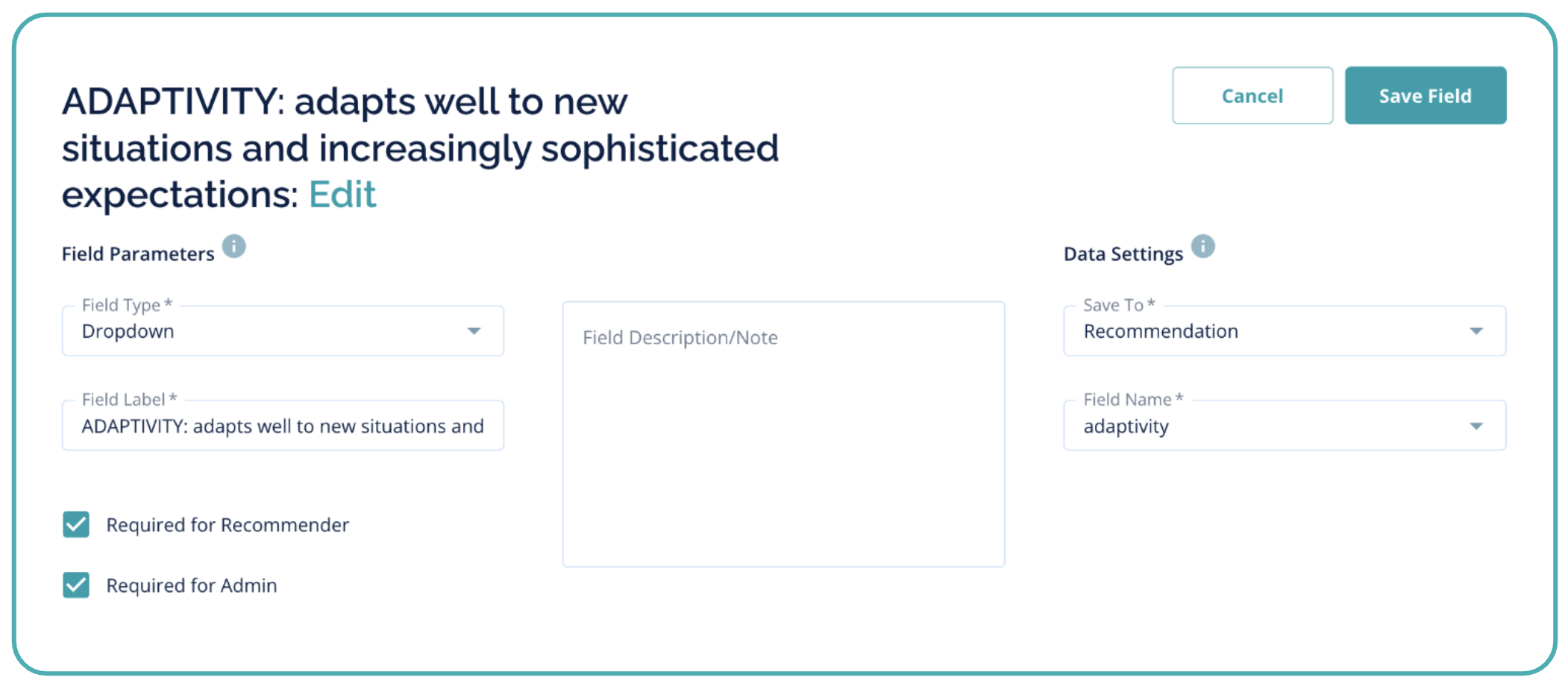Uncheck the Required for Admin checkbox
The height and width of the screenshot is (689, 1568).
click(76, 585)
